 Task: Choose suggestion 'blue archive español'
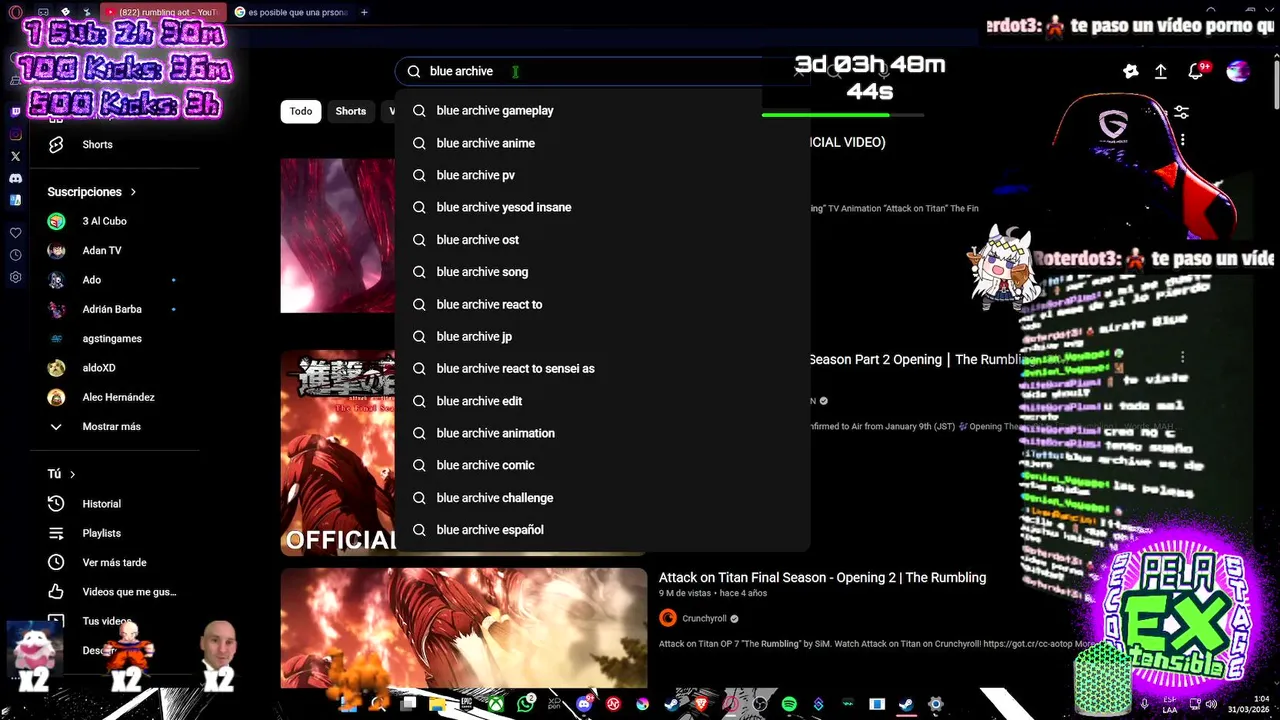pyautogui.click(x=602, y=530)
